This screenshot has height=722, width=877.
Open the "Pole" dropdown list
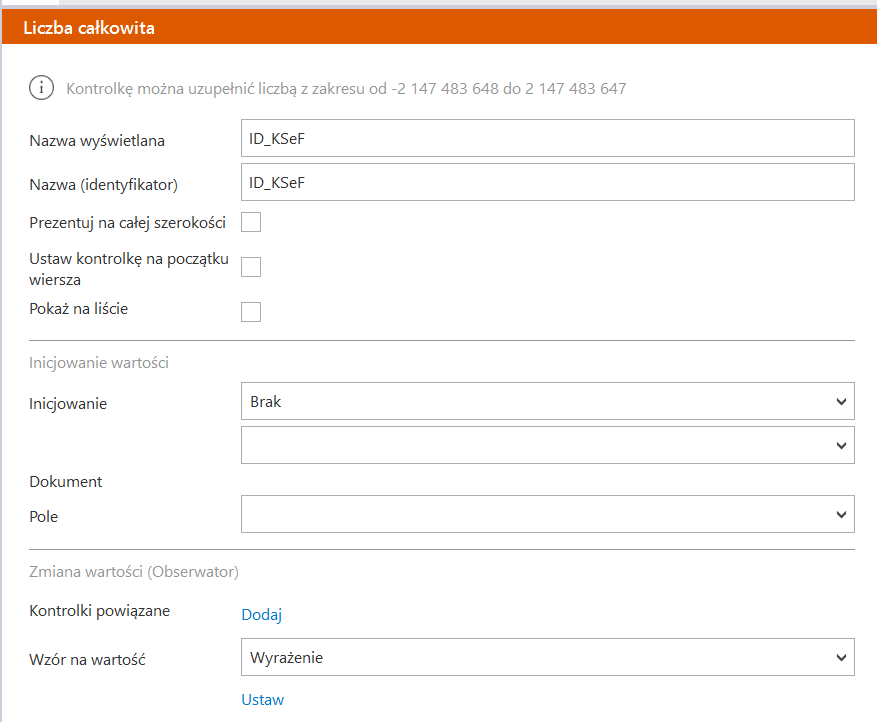click(547, 514)
